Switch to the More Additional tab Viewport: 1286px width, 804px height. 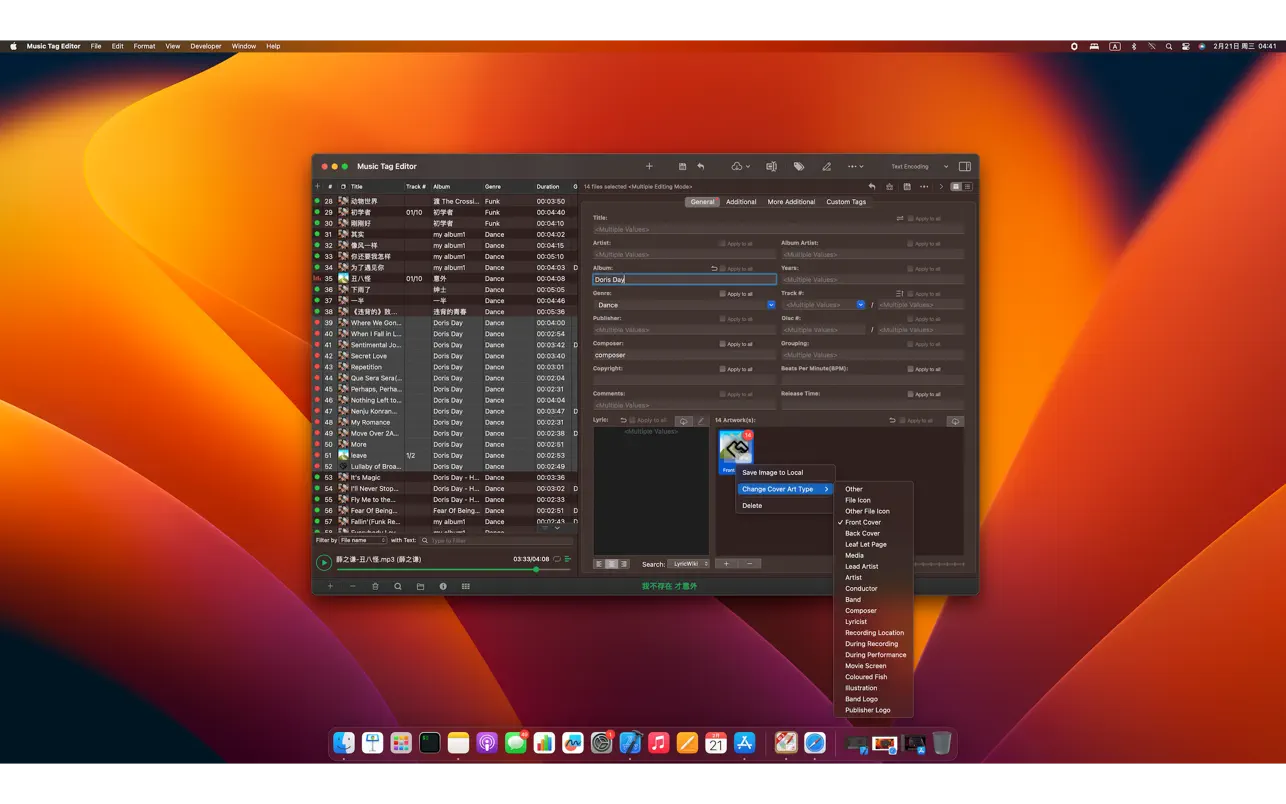tap(791, 202)
